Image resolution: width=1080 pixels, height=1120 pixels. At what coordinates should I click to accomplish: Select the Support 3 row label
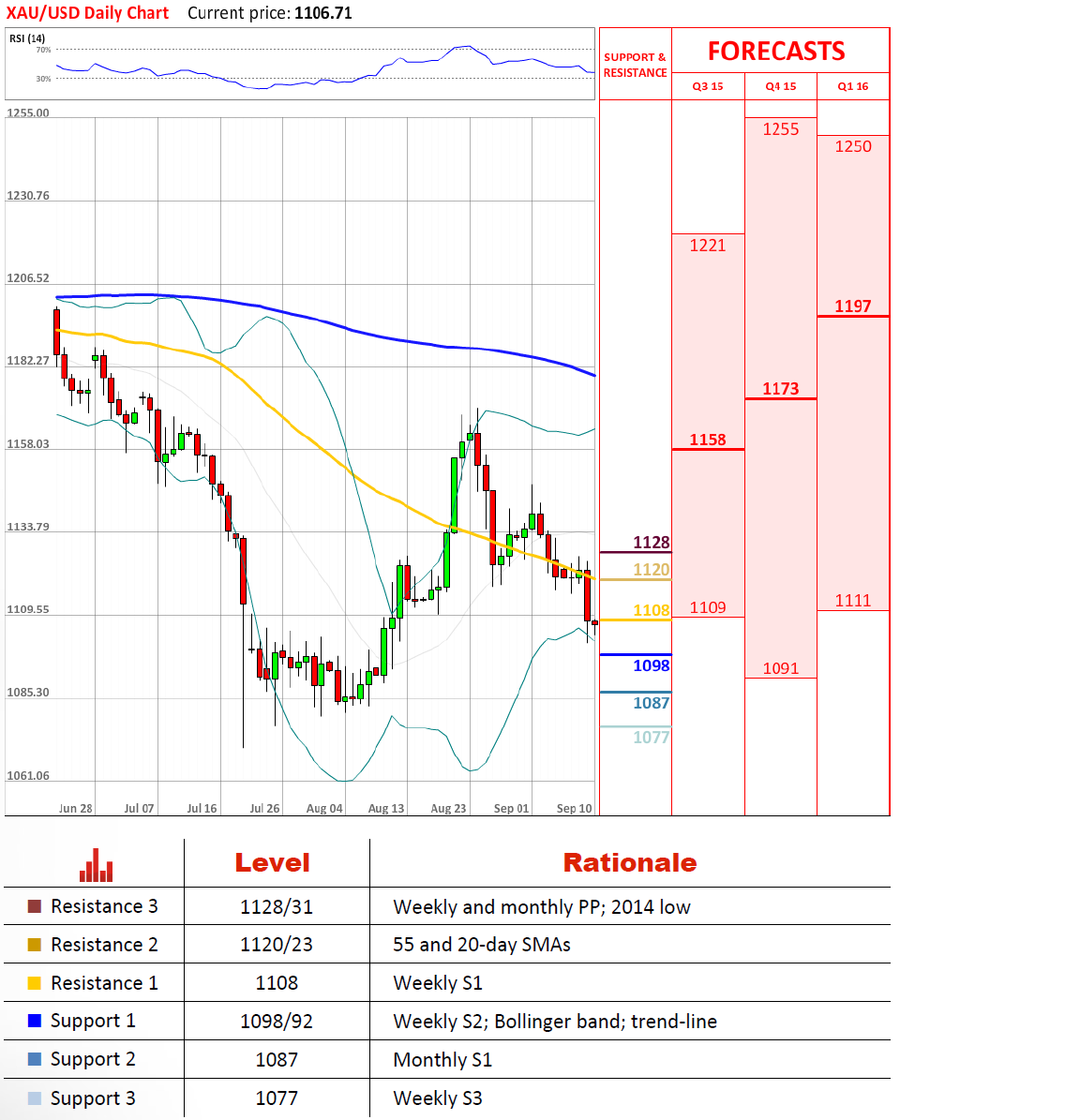[x=93, y=1098]
